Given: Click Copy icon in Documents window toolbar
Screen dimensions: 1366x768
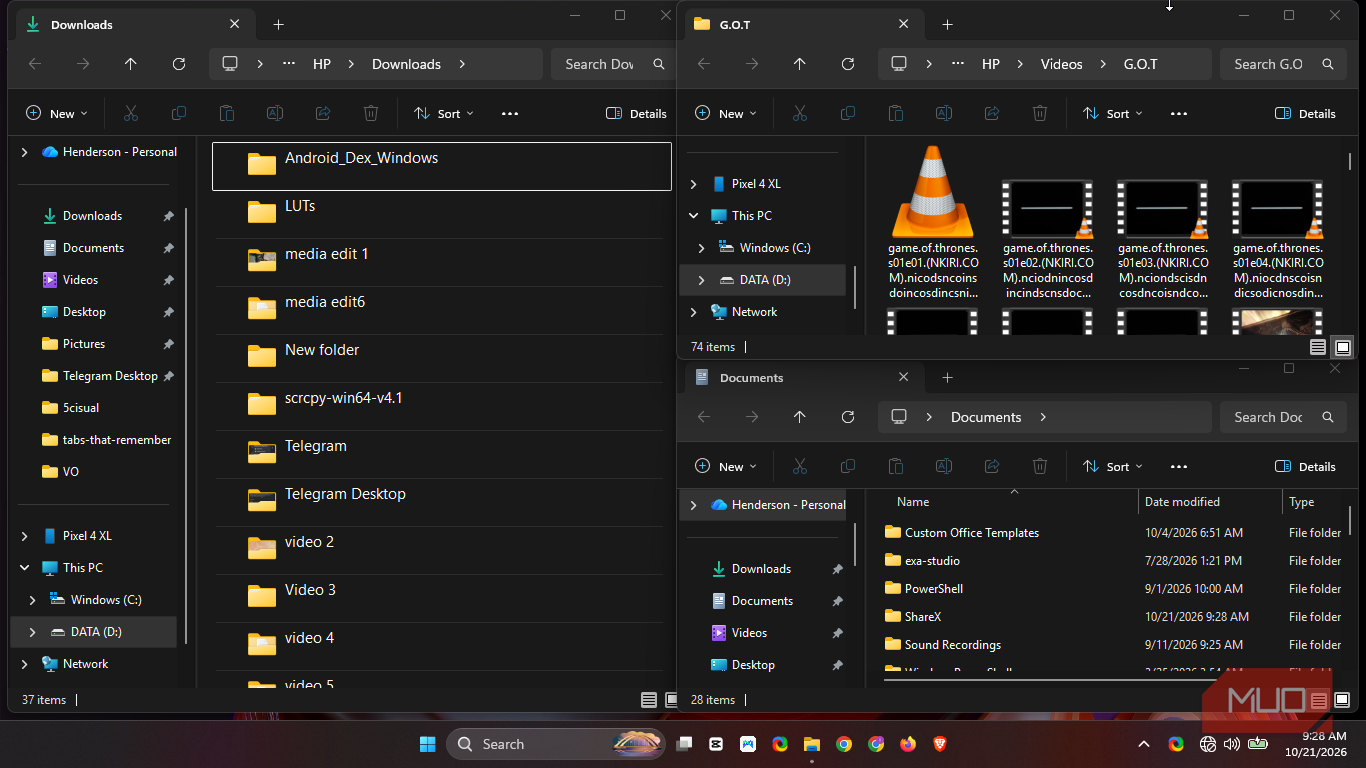Looking at the screenshot, I should [x=848, y=466].
